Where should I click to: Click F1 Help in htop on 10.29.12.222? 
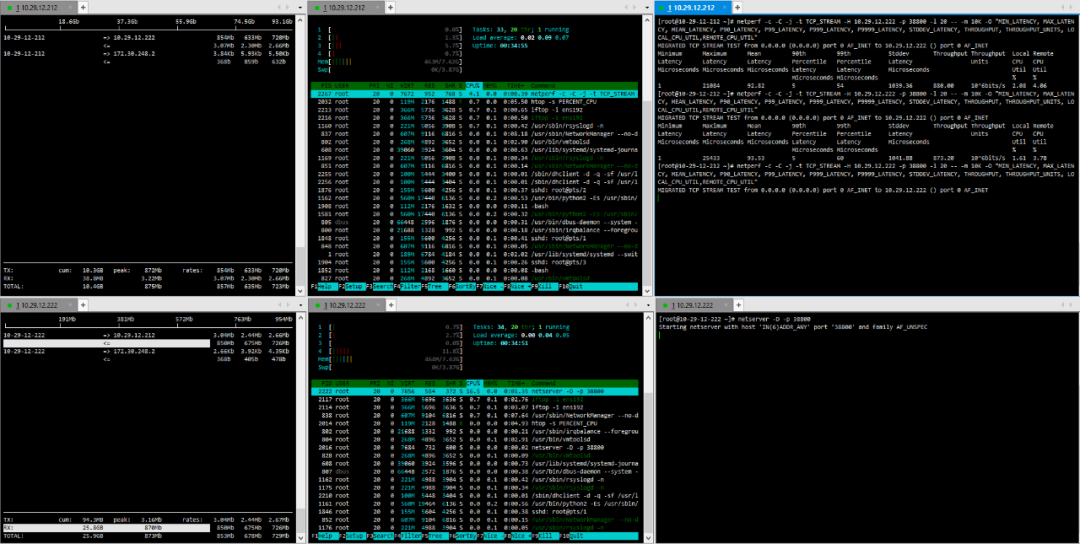(x=324, y=535)
